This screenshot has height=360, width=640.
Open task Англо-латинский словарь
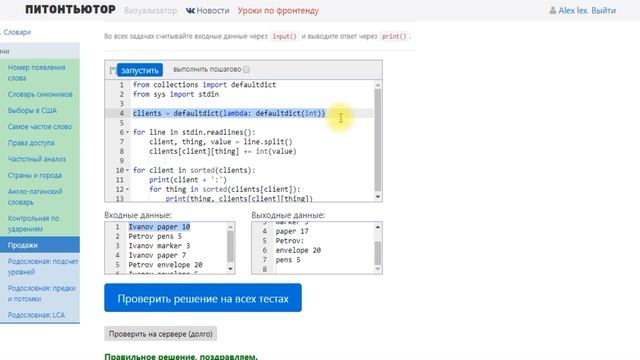(x=35, y=197)
